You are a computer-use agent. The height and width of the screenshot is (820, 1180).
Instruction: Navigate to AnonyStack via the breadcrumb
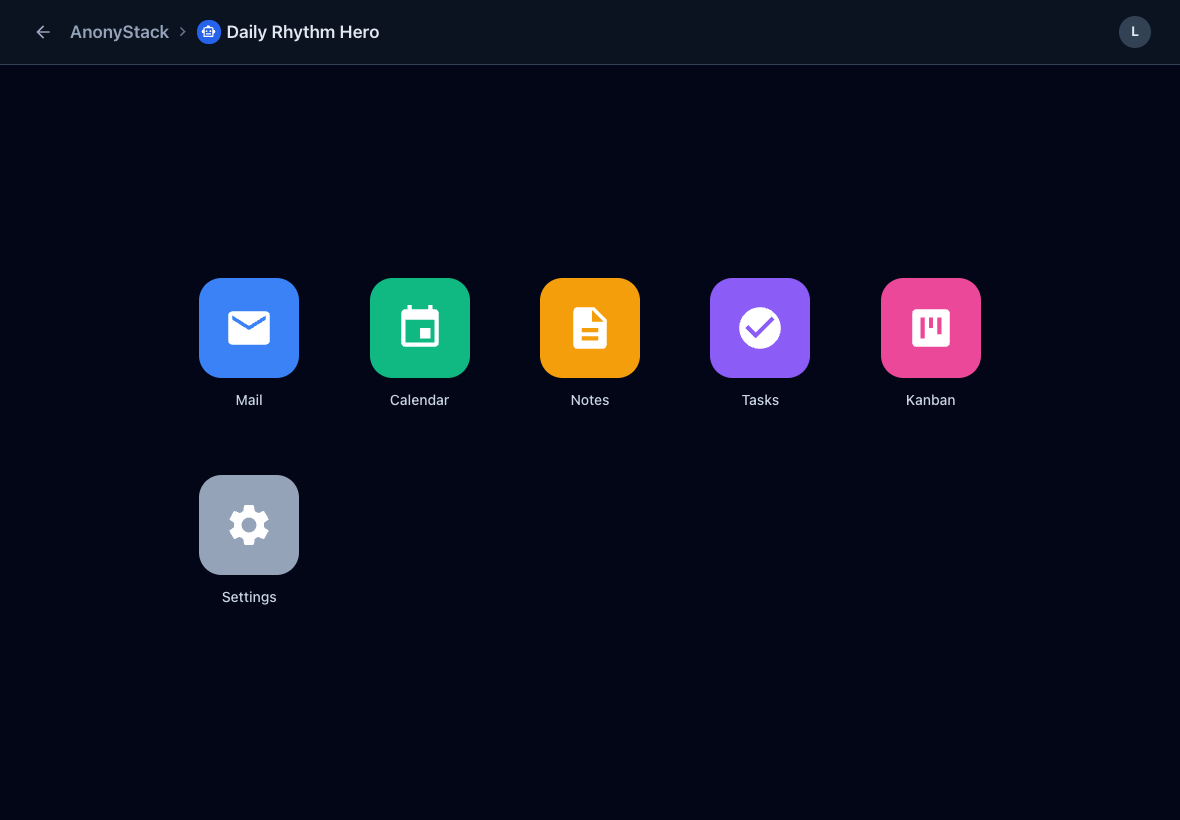pyautogui.click(x=118, y=32)
